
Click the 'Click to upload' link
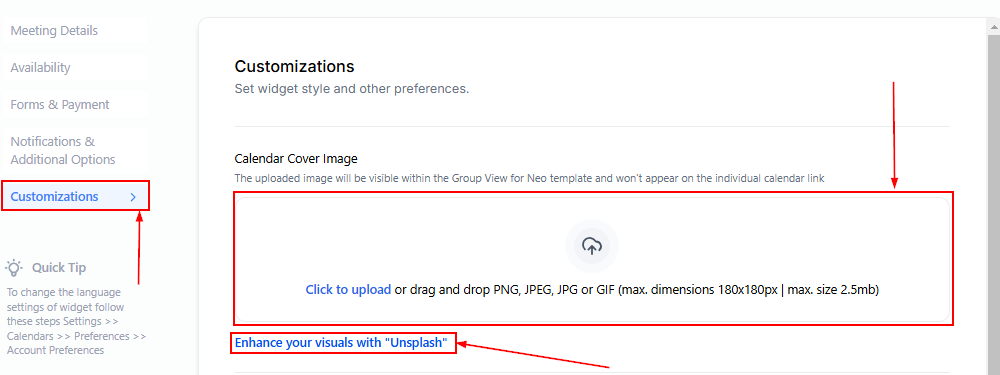pos(348,290)
